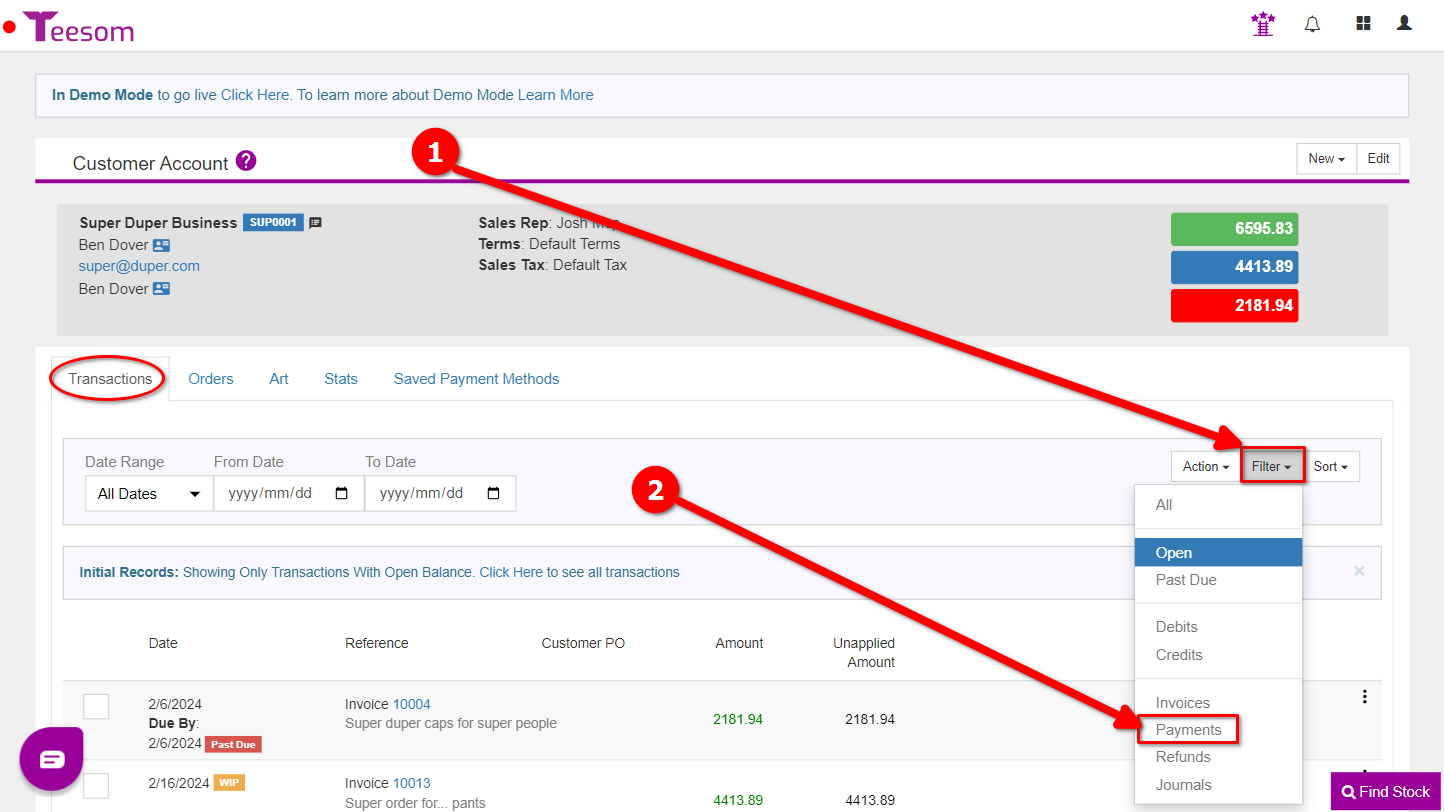The width and height of the screenshot is (1444, 812).
Task: Click the Find Stock button
Action: coord(1386,791)
